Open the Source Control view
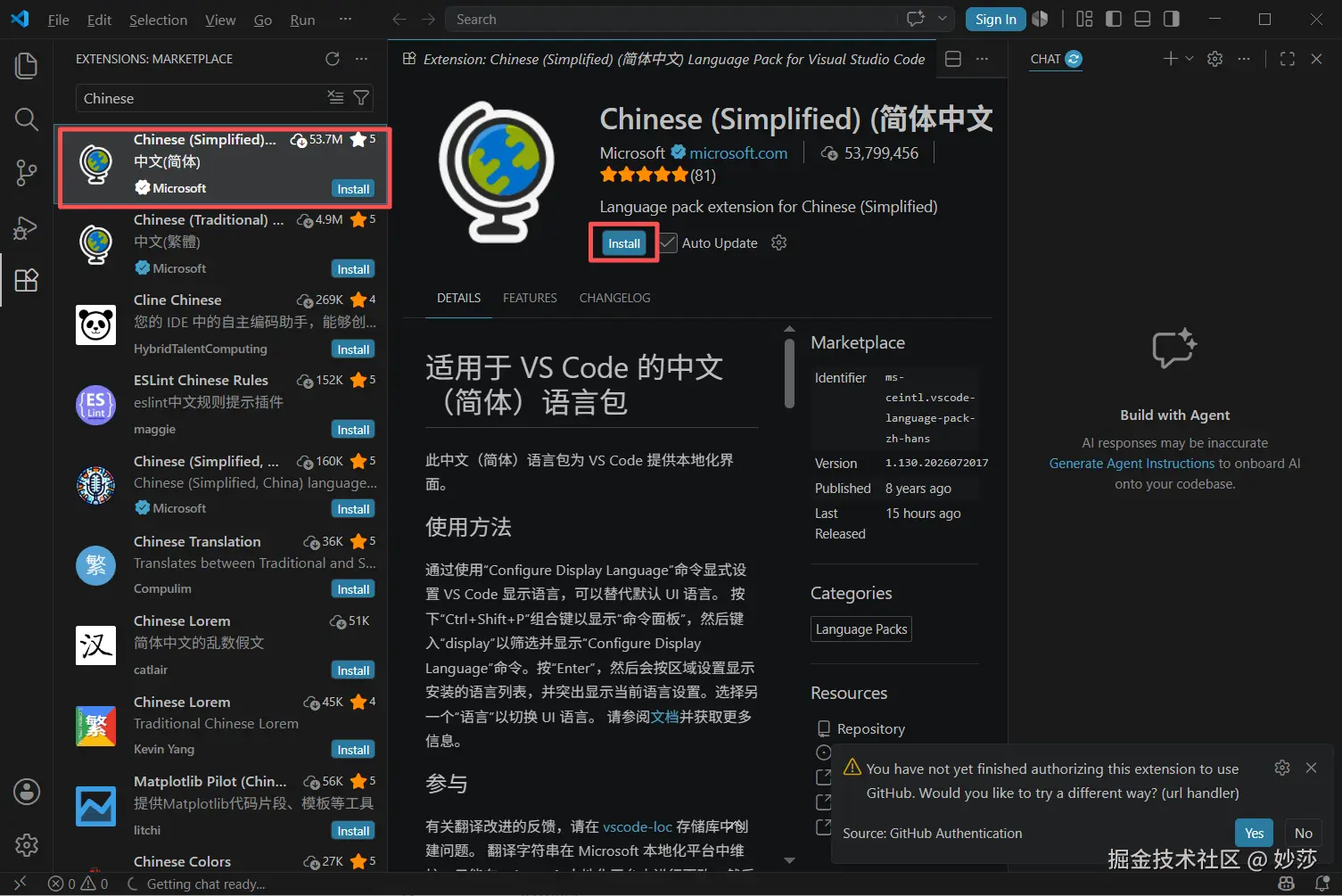Viewport: 1342px width, 896px height. click(x=27, y=173)
